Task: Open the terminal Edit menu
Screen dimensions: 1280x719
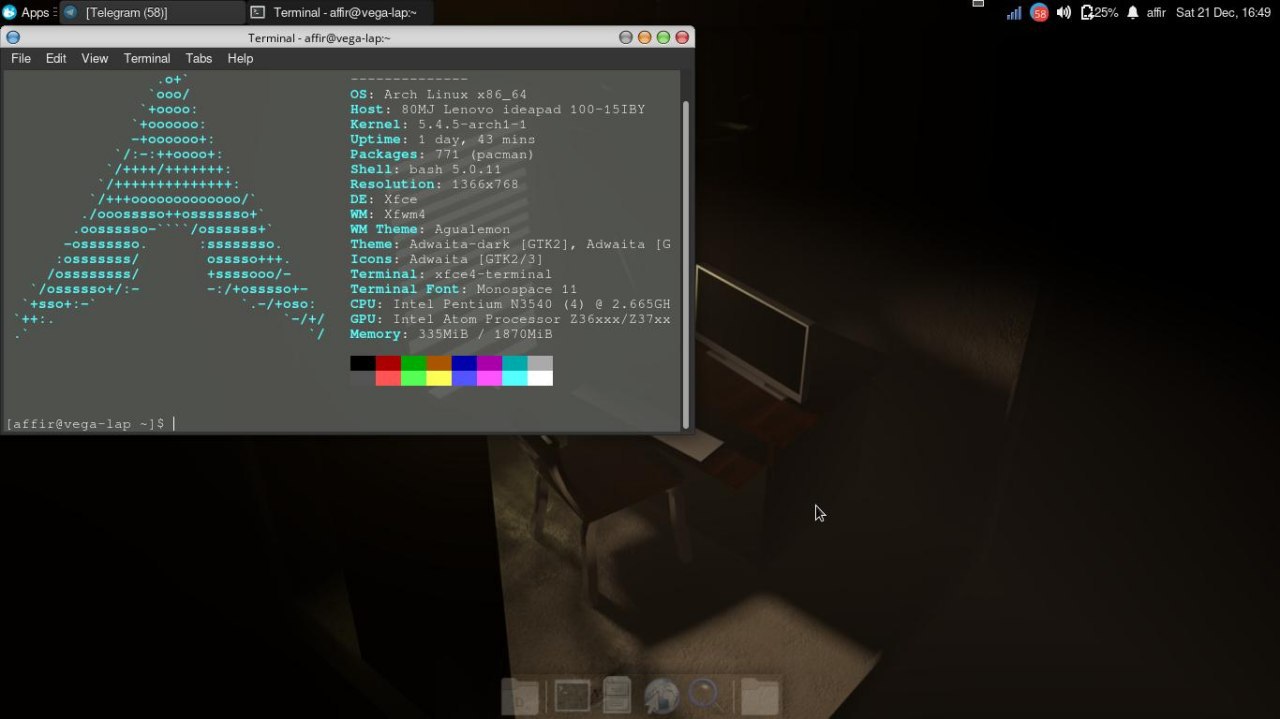Action: tap(56, 58)
